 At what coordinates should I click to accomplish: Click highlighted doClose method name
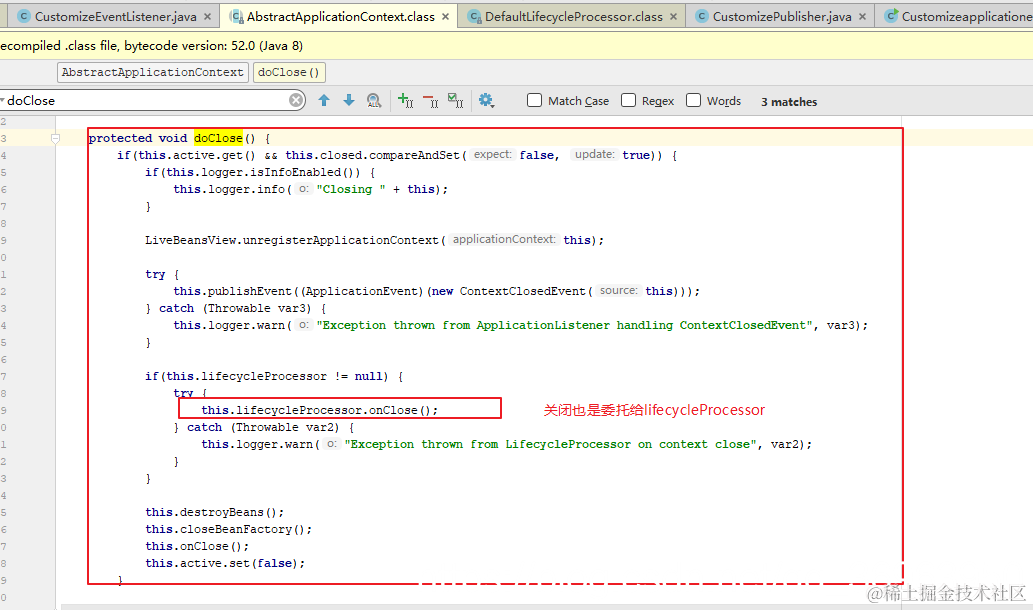point(218,138)
